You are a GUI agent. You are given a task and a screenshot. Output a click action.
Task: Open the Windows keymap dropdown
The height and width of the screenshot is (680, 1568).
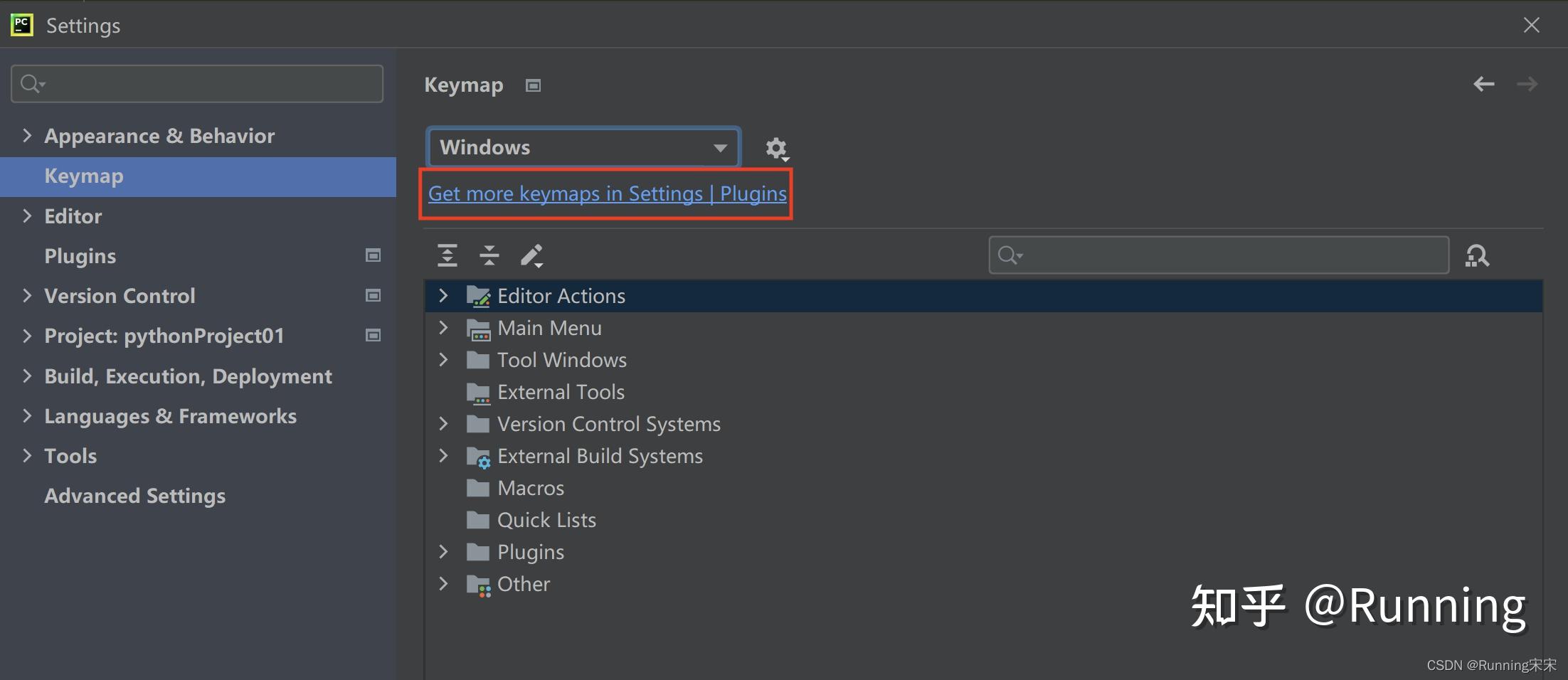(583, 147)
